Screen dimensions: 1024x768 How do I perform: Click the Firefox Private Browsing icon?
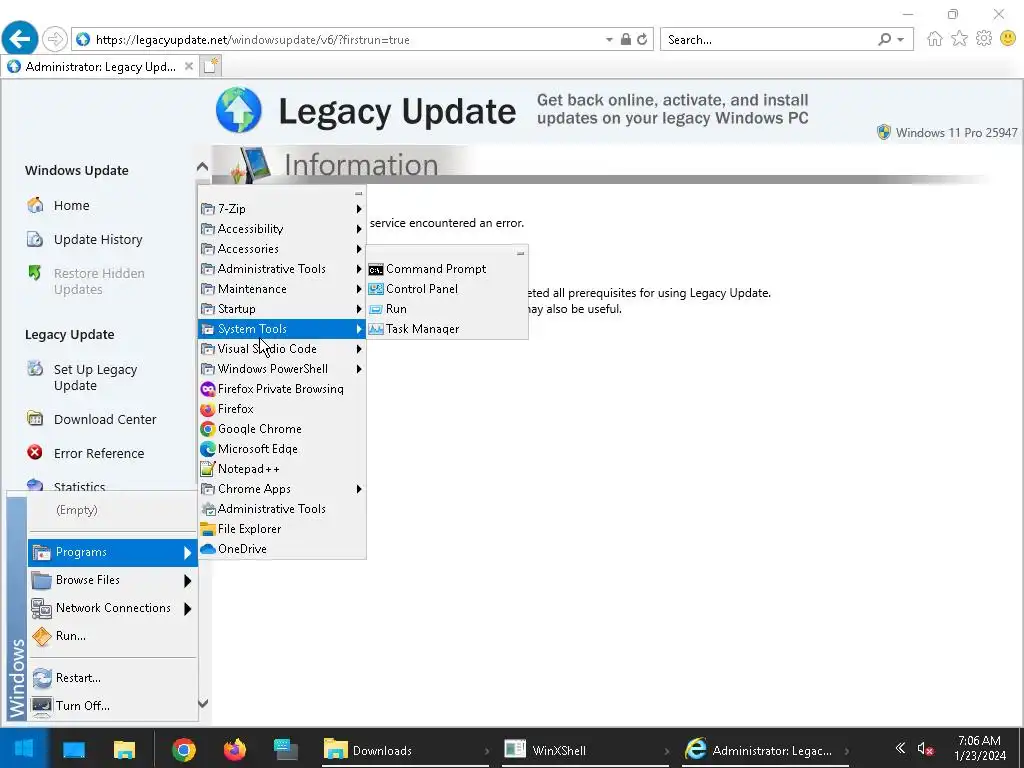[x=208, y=389]
